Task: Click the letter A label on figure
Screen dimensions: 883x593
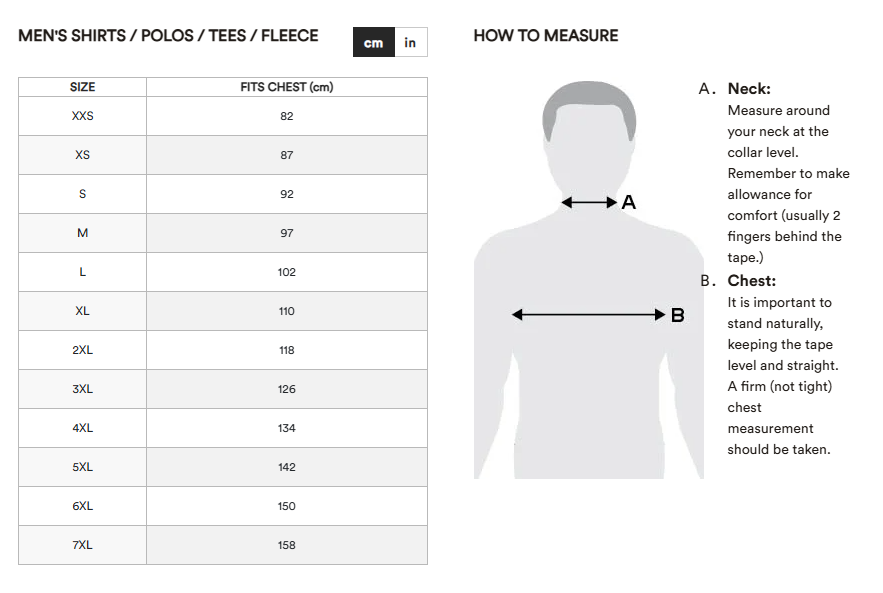Action: [x=629, y=202]
